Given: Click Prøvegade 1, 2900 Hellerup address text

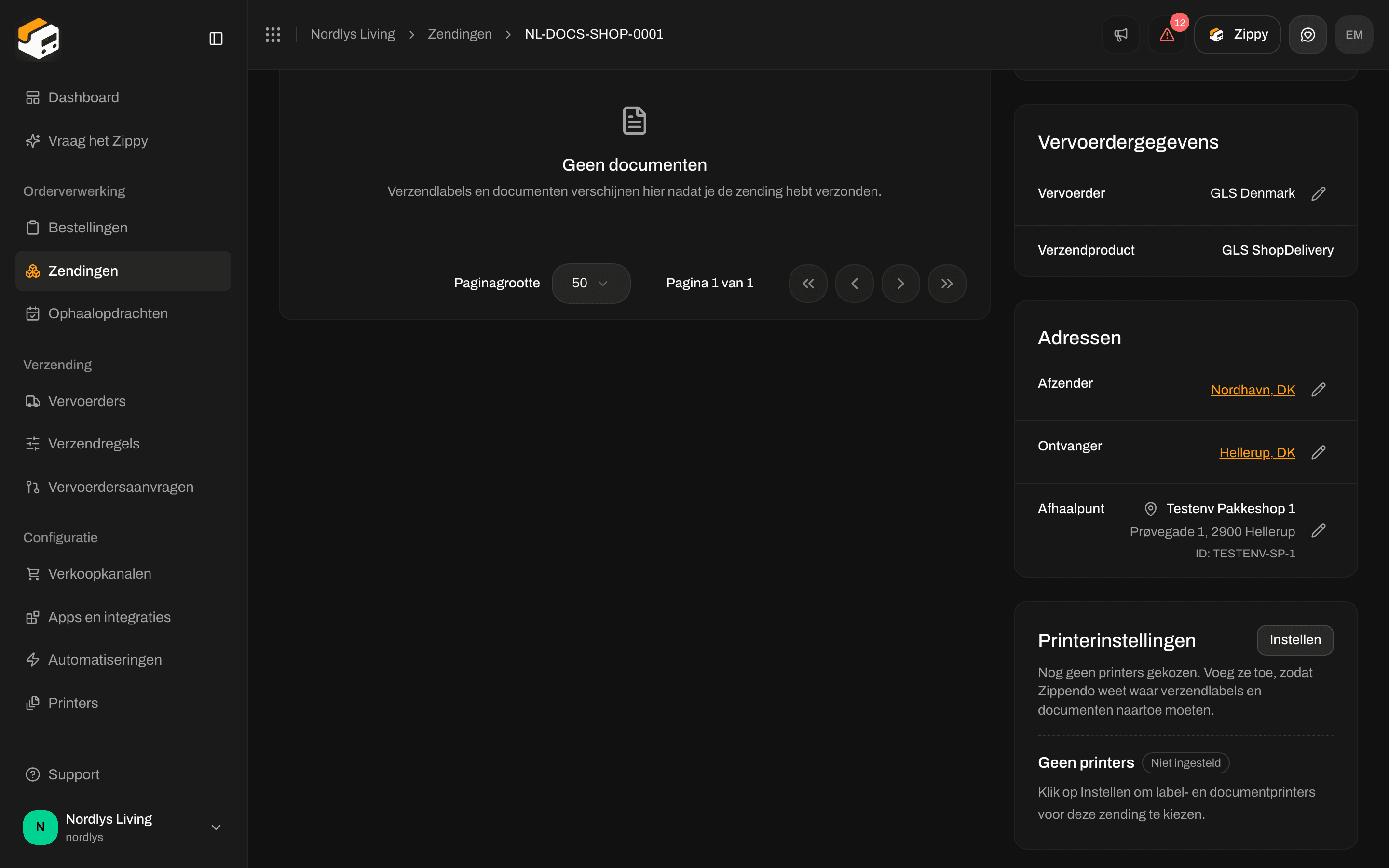Looking at the screenshot, I should pyautogui.click(x=1212, y=531).
